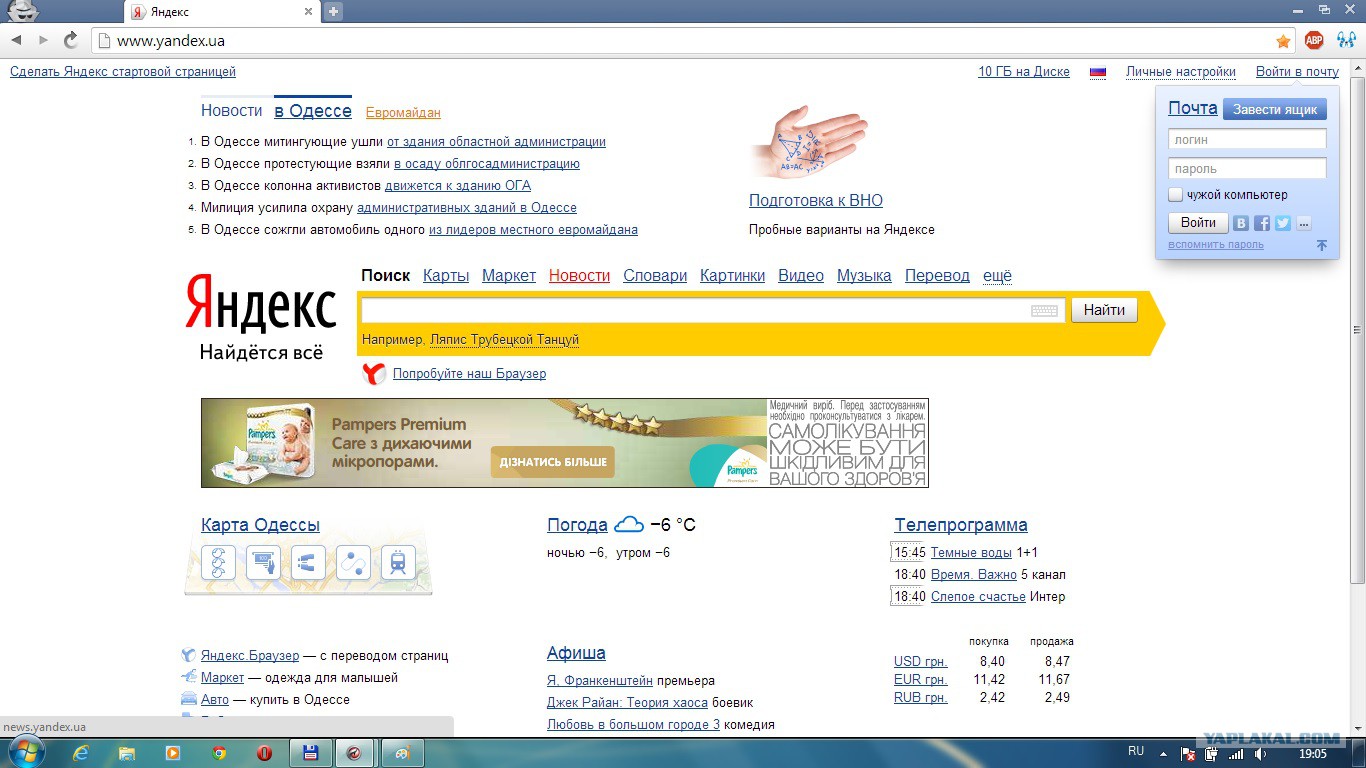
Task: Click the Завести ящик button
Action: (1275, 109)
